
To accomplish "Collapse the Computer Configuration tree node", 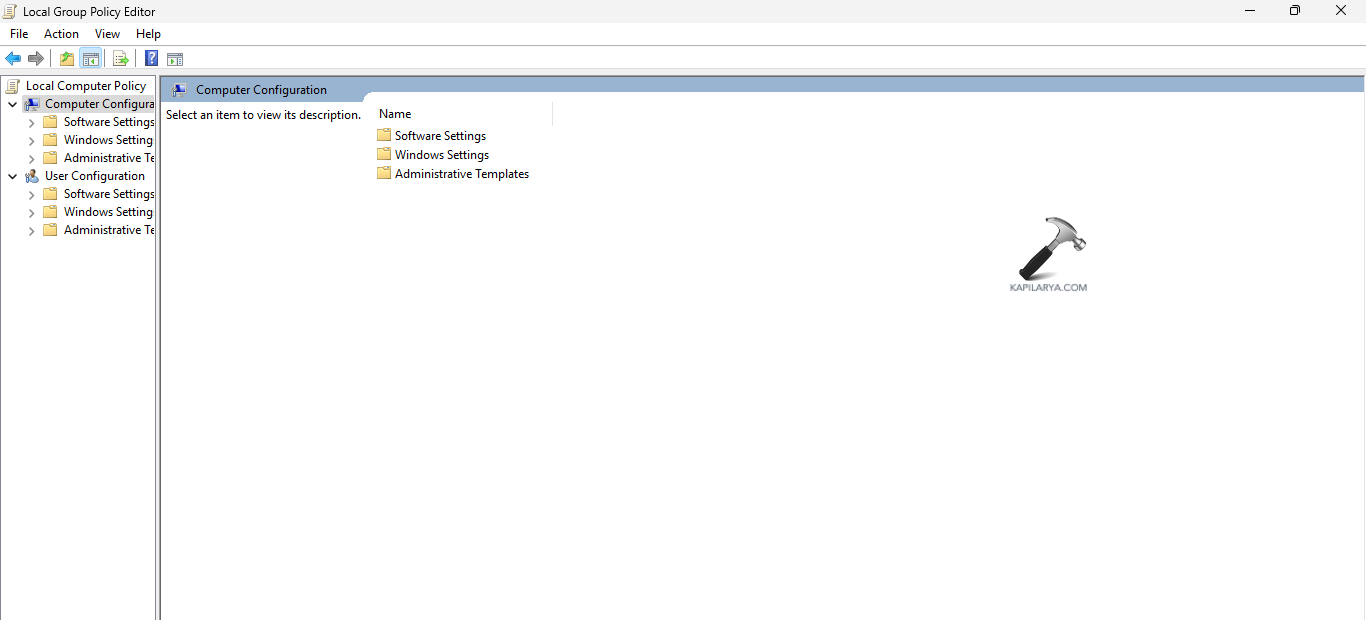I will click(12, 104).
